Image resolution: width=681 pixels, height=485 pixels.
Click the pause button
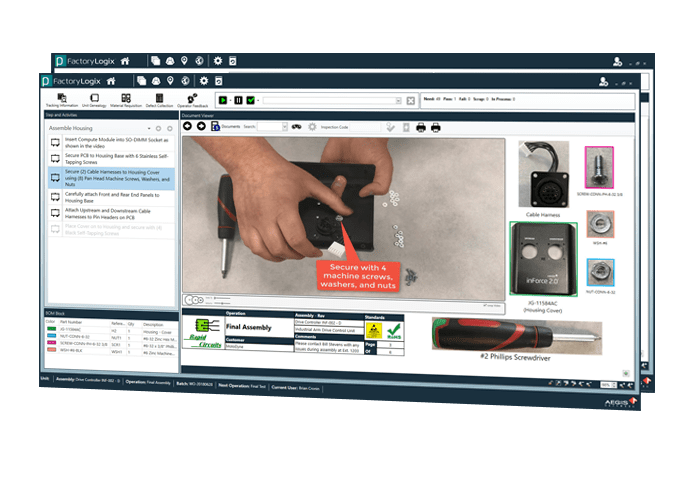click(238, 100)
